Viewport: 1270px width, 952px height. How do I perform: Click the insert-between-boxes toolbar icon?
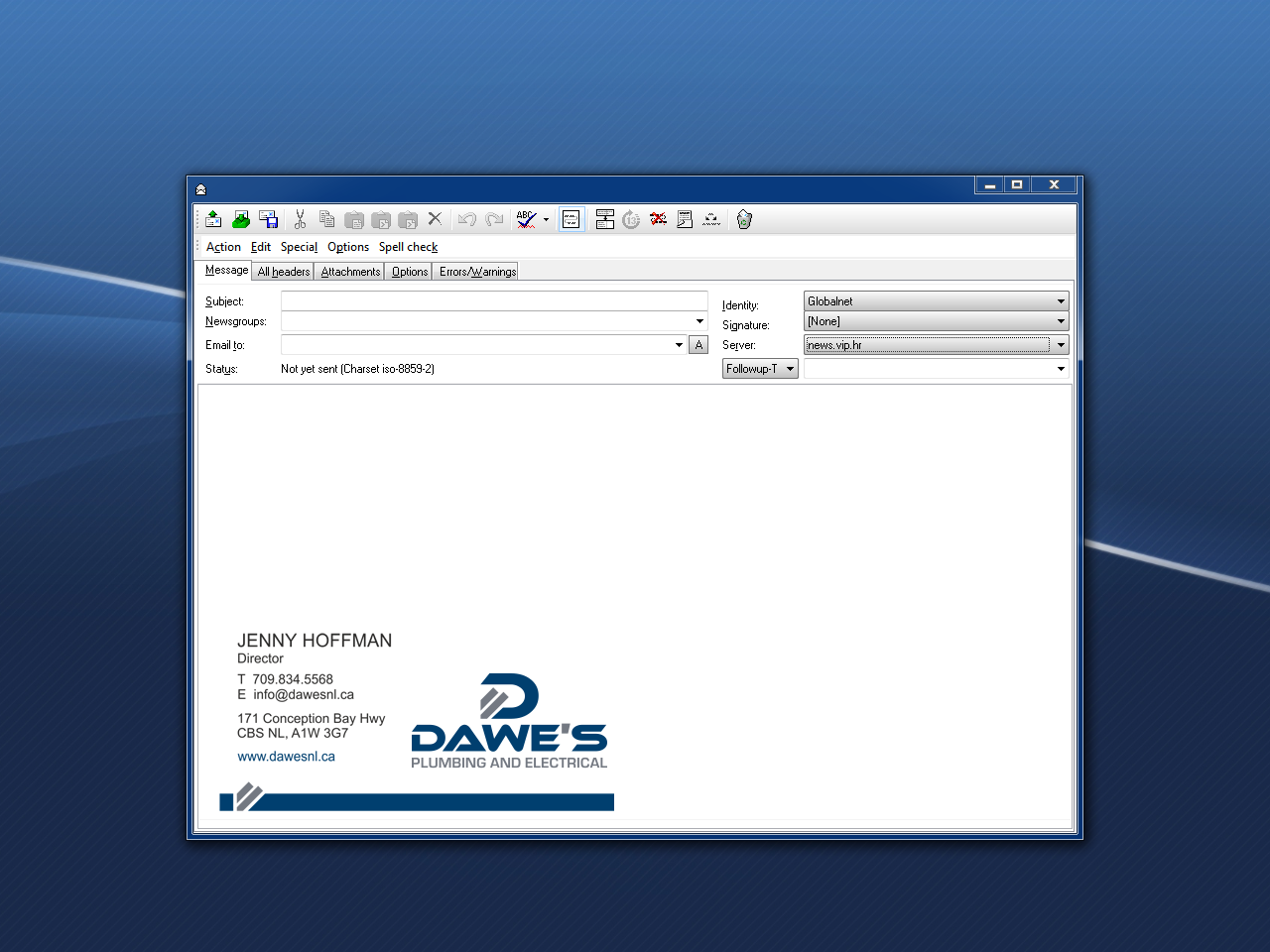604,219
